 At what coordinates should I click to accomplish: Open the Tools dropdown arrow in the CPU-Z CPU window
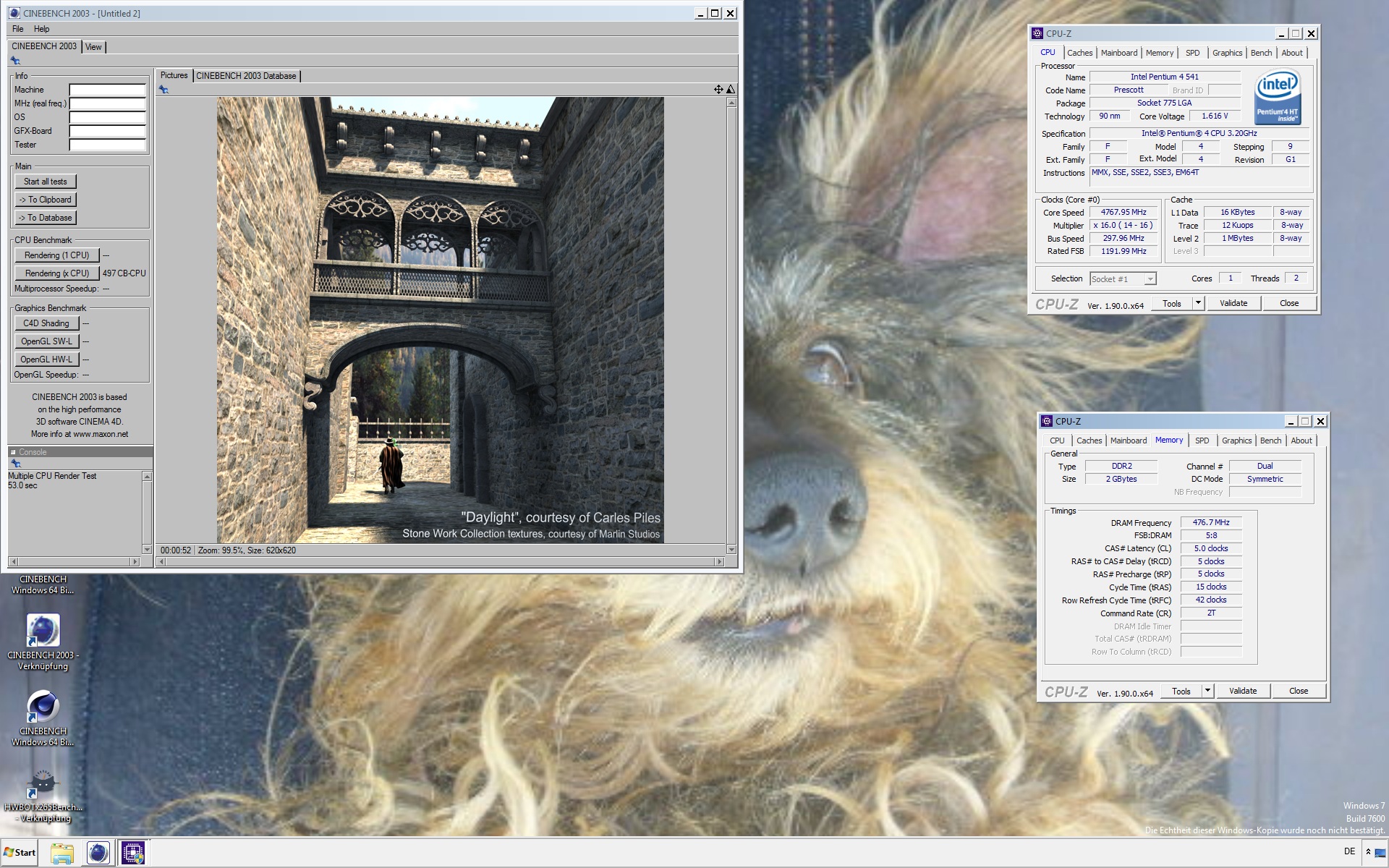pos(1198,303)
